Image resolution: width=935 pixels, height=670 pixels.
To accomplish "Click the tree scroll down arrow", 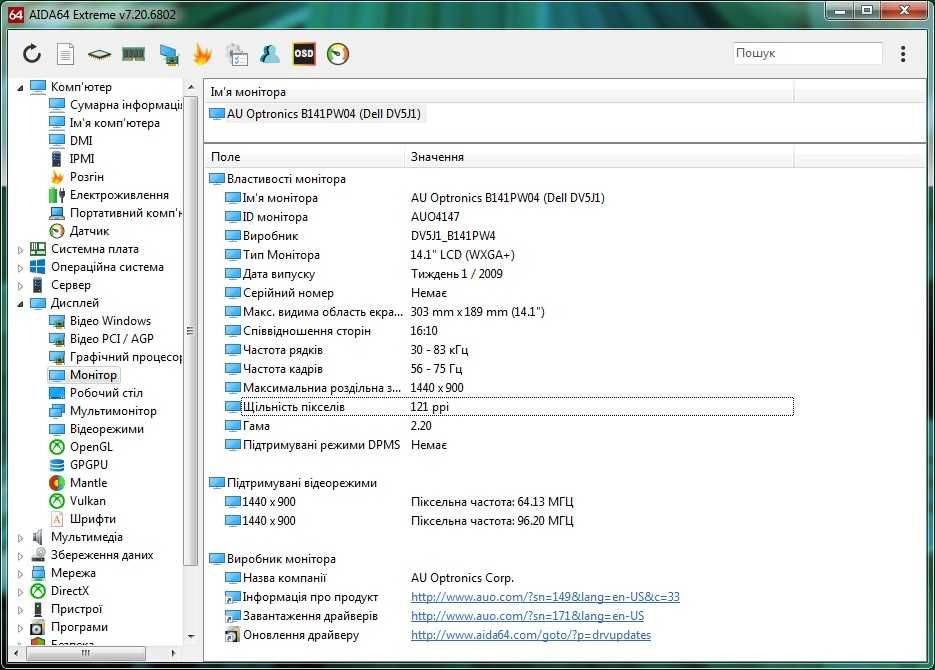I will click(x=191, y=636).
